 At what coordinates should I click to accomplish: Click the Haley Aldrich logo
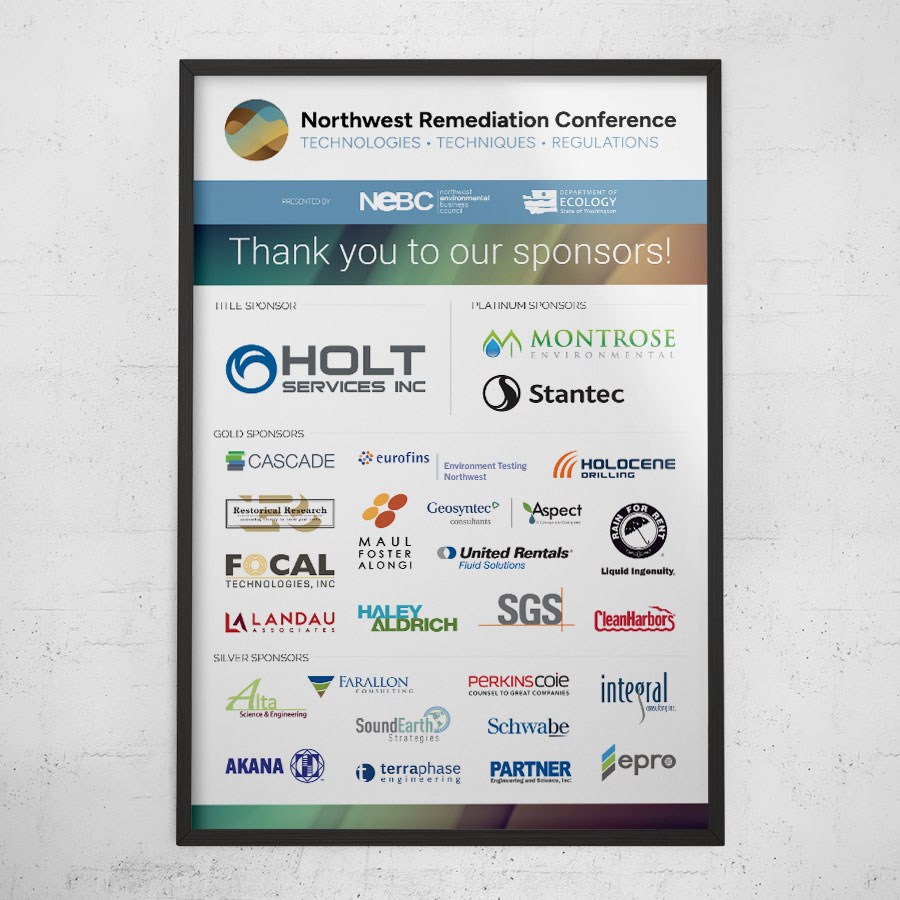coord(408,618)
